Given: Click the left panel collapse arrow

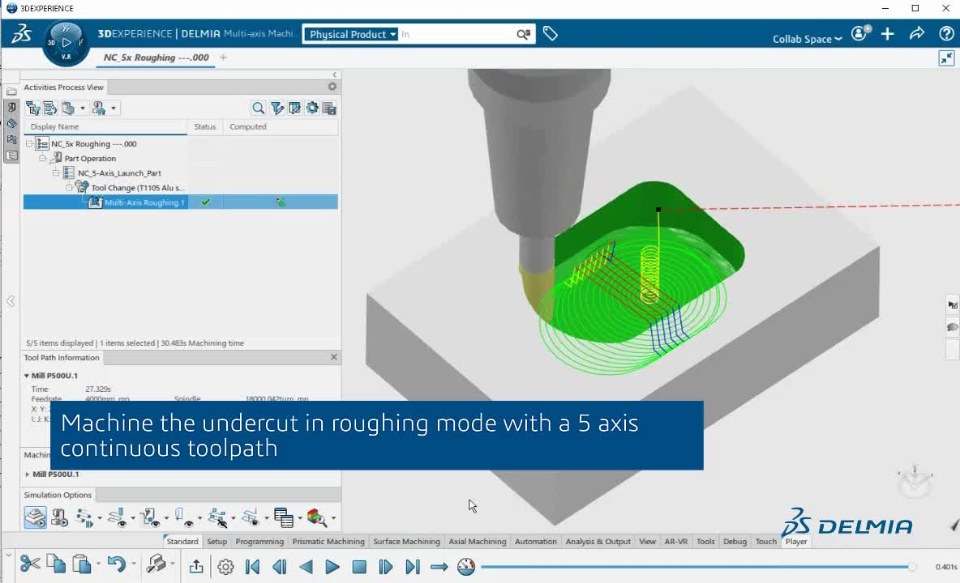Looking at the screenshot, I should tap(10, 301).
